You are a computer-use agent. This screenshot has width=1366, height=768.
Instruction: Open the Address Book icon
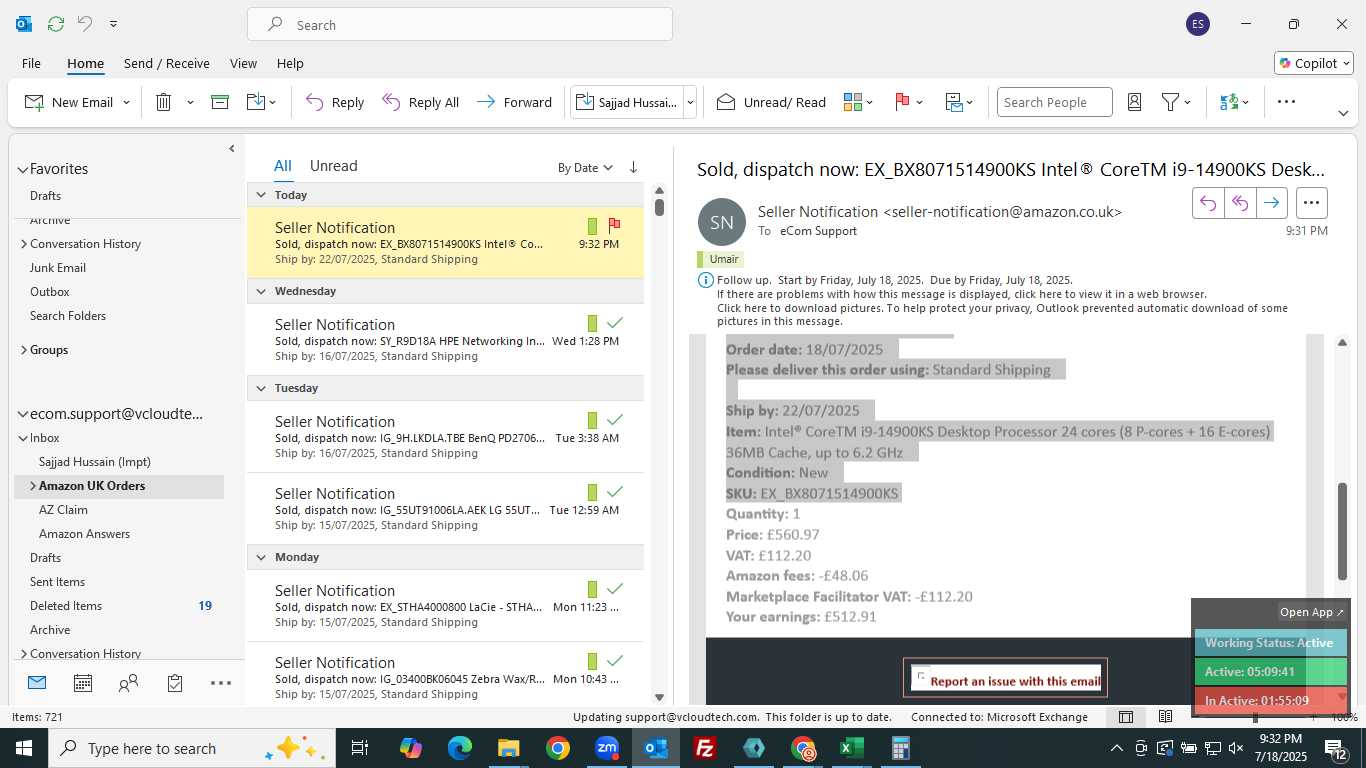tap(1134, 102)
